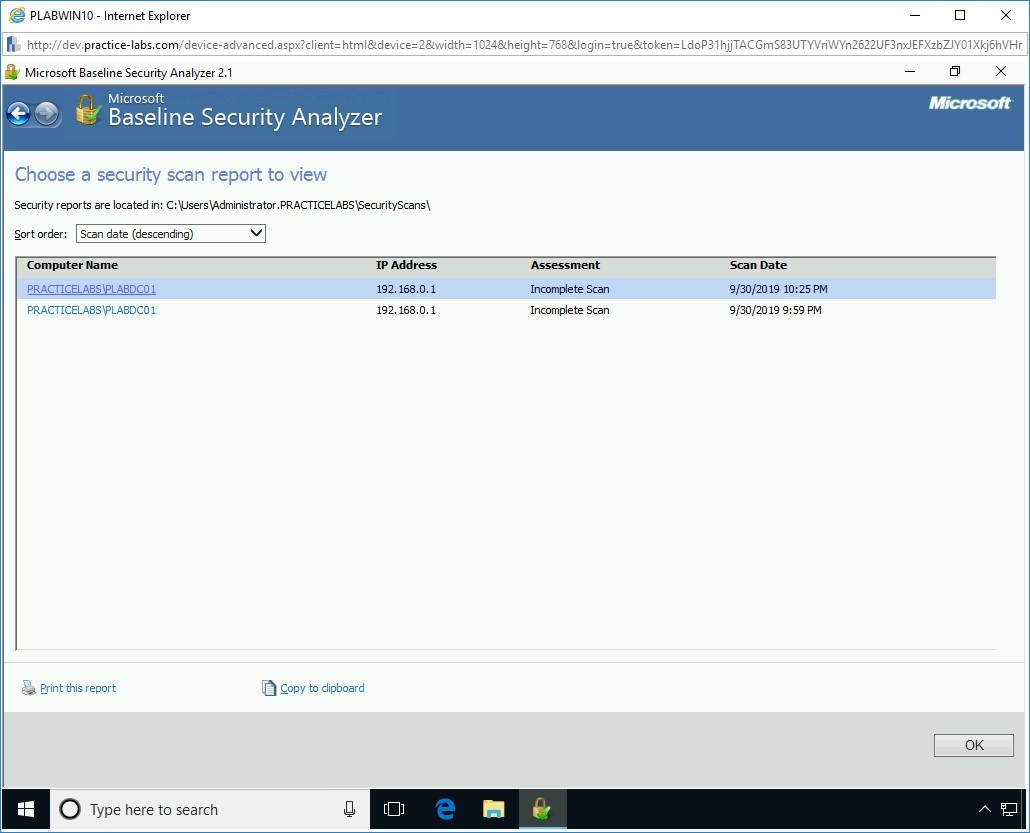This screenshot has width=1030, height=833.
Task: Click the OK button to close the report list
Action: tap(973, 744)
